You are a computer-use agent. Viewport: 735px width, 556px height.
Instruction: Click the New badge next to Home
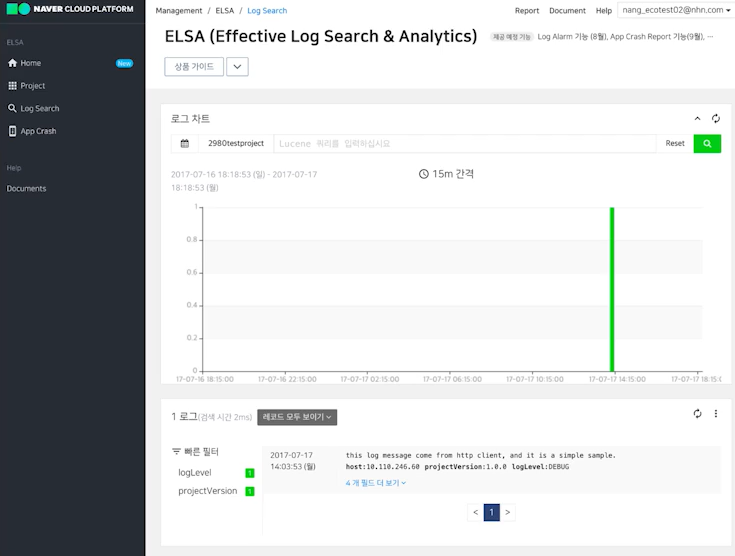[124, 63]
